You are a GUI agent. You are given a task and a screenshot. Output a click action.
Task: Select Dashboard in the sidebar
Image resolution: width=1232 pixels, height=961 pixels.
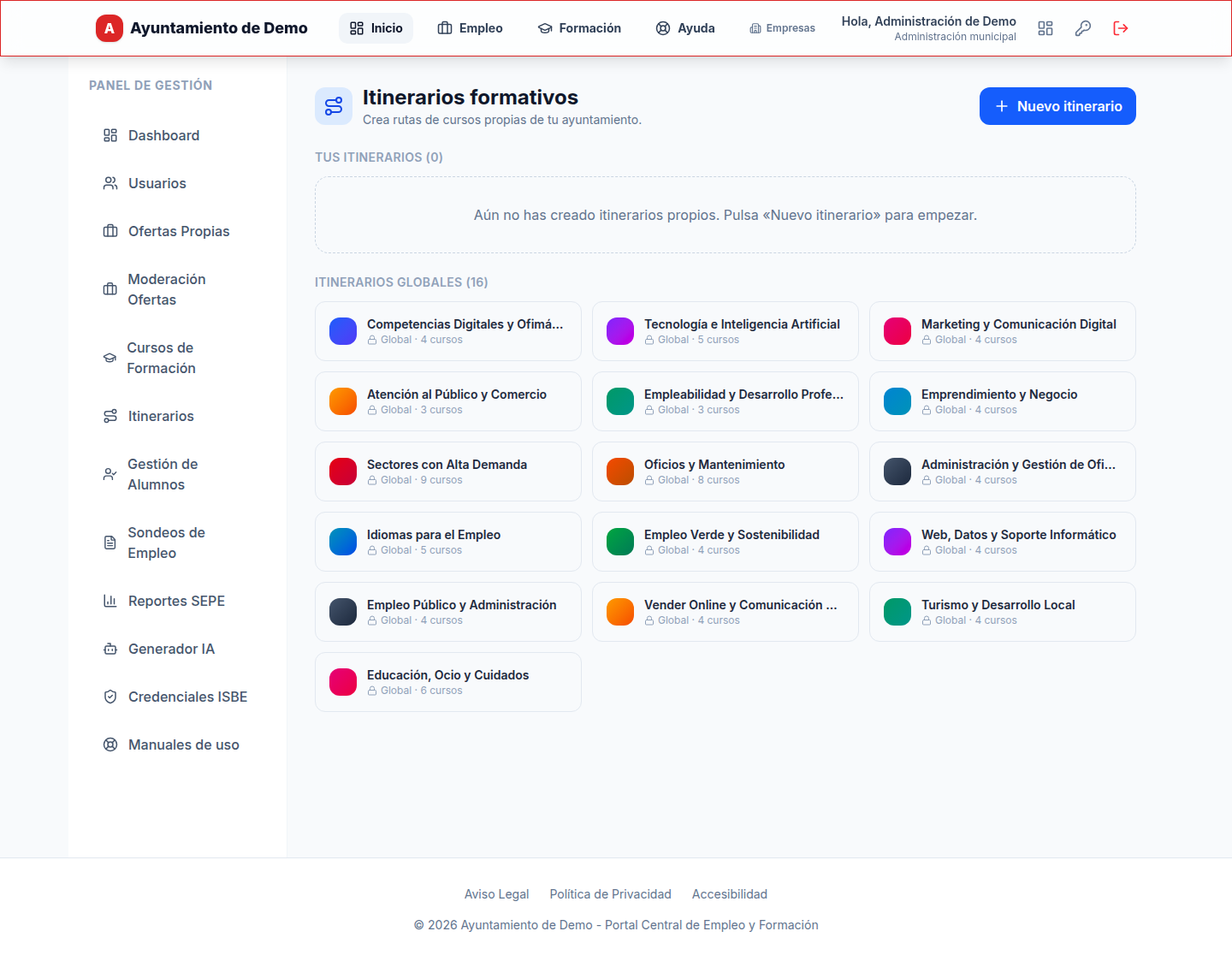(177, 135)
